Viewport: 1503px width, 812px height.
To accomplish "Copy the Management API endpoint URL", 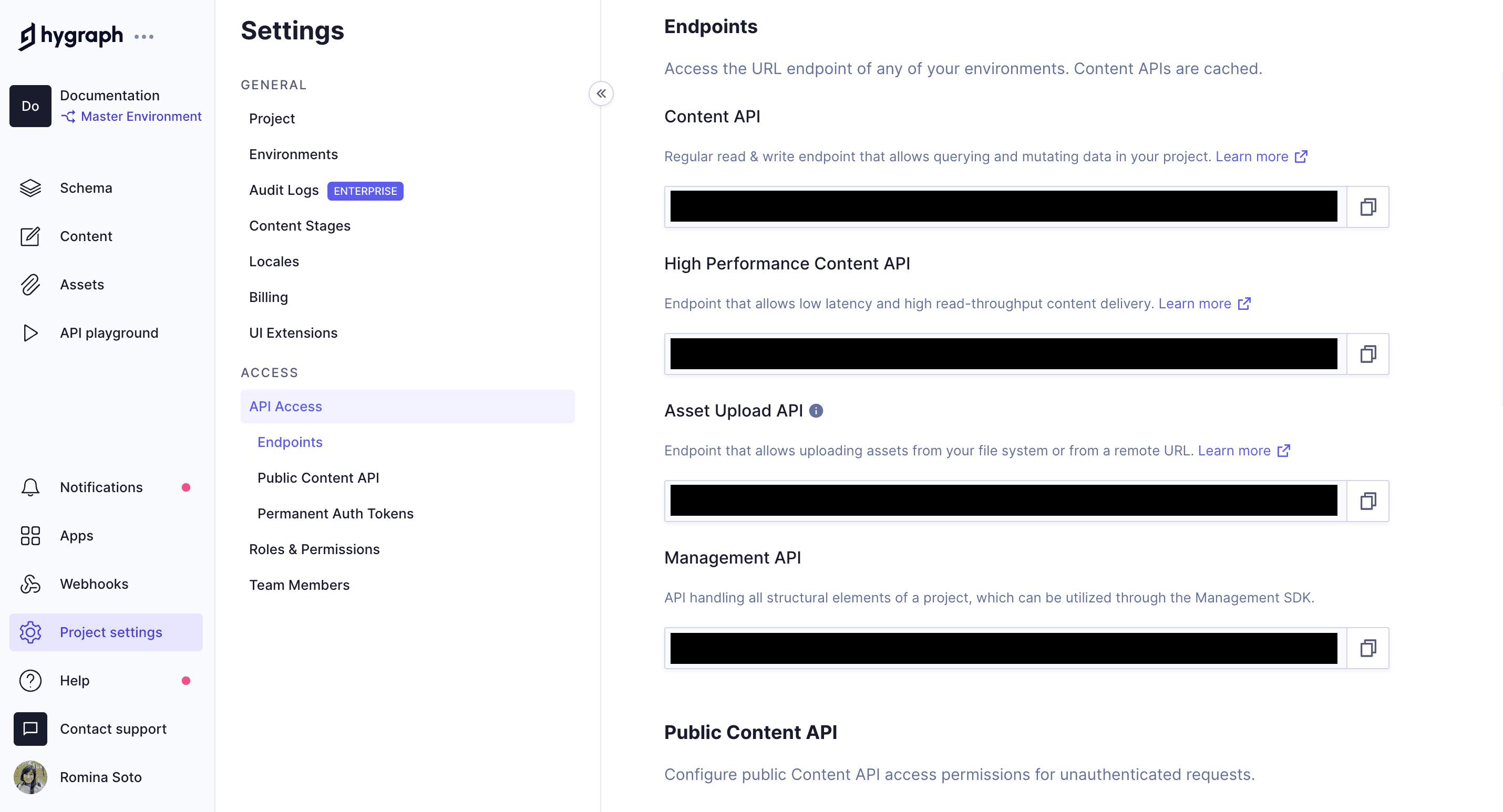I will coord(1368,648).
